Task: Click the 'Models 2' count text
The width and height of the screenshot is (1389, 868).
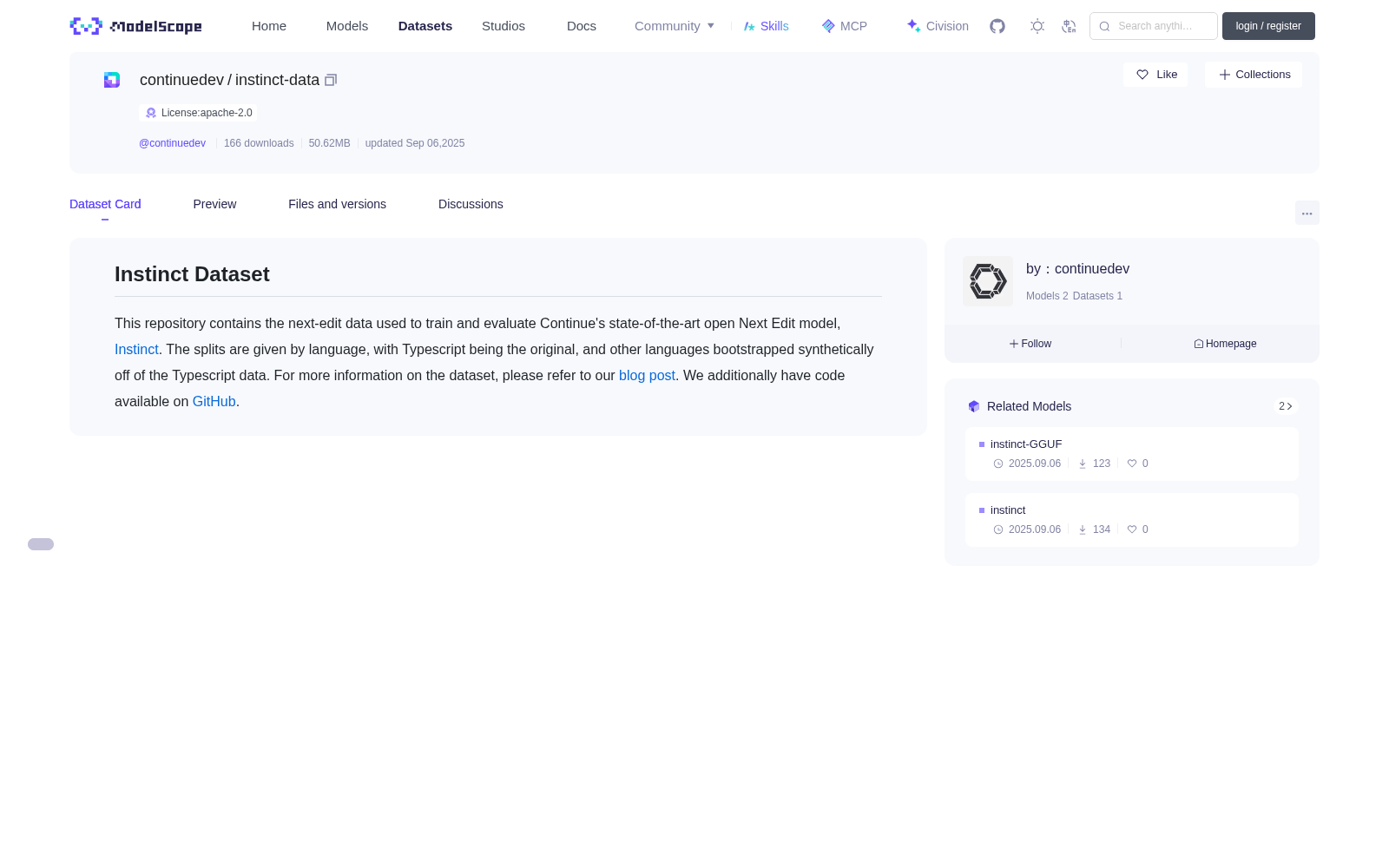Action: pos(1047,296)
